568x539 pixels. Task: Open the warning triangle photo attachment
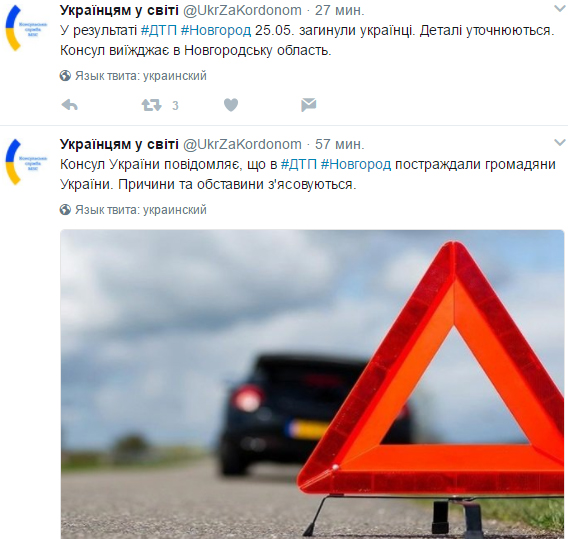click(312, 384)
